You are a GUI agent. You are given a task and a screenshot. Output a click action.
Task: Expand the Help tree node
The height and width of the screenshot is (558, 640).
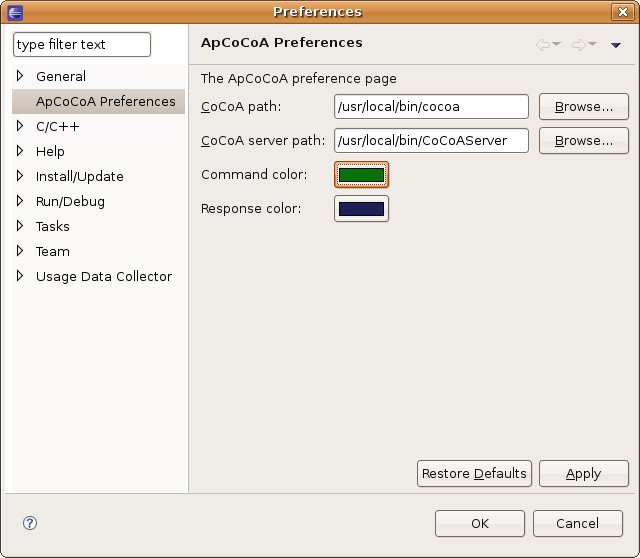point(20,151)
